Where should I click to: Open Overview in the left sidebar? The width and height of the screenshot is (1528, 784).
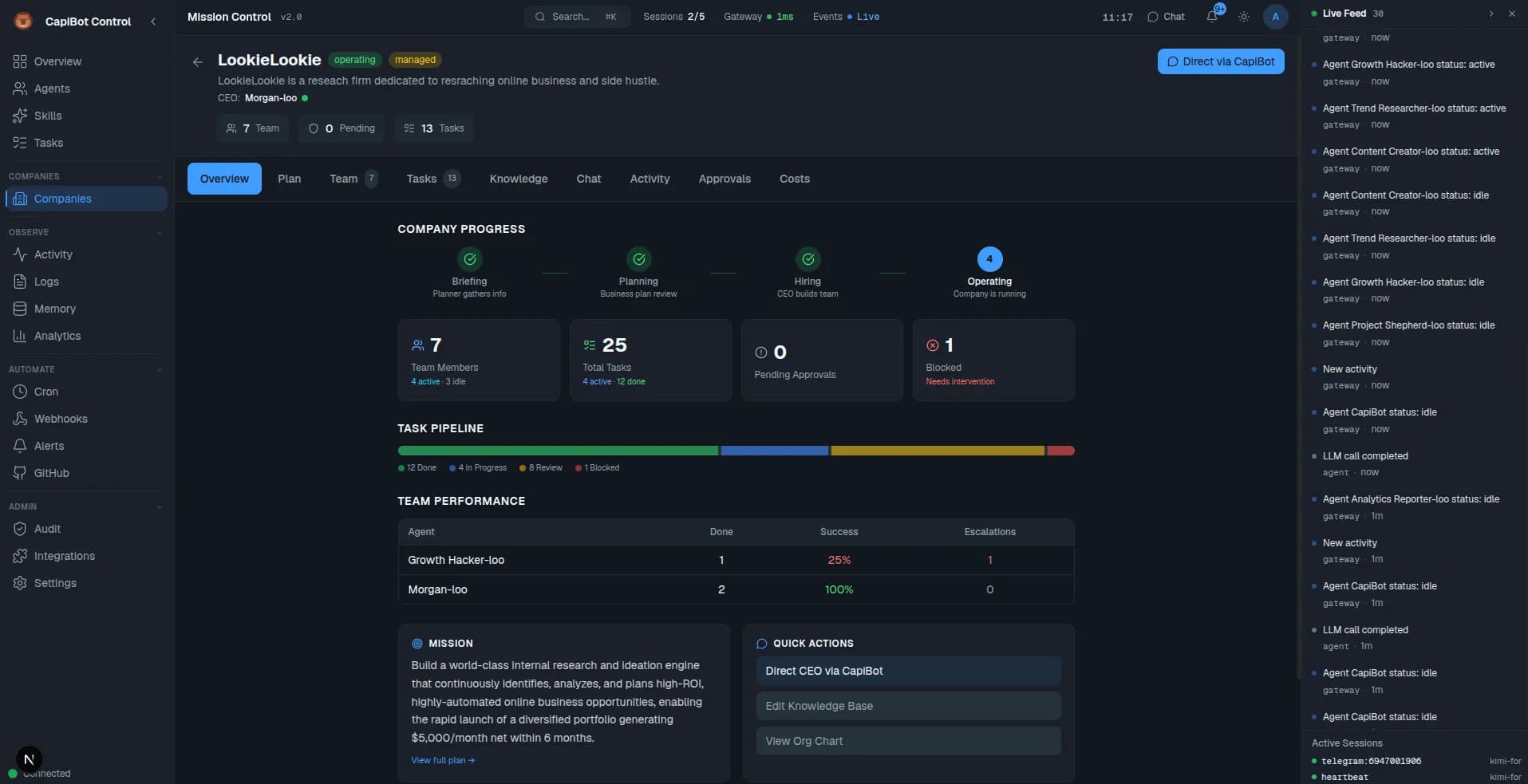(x=86, y=61)
